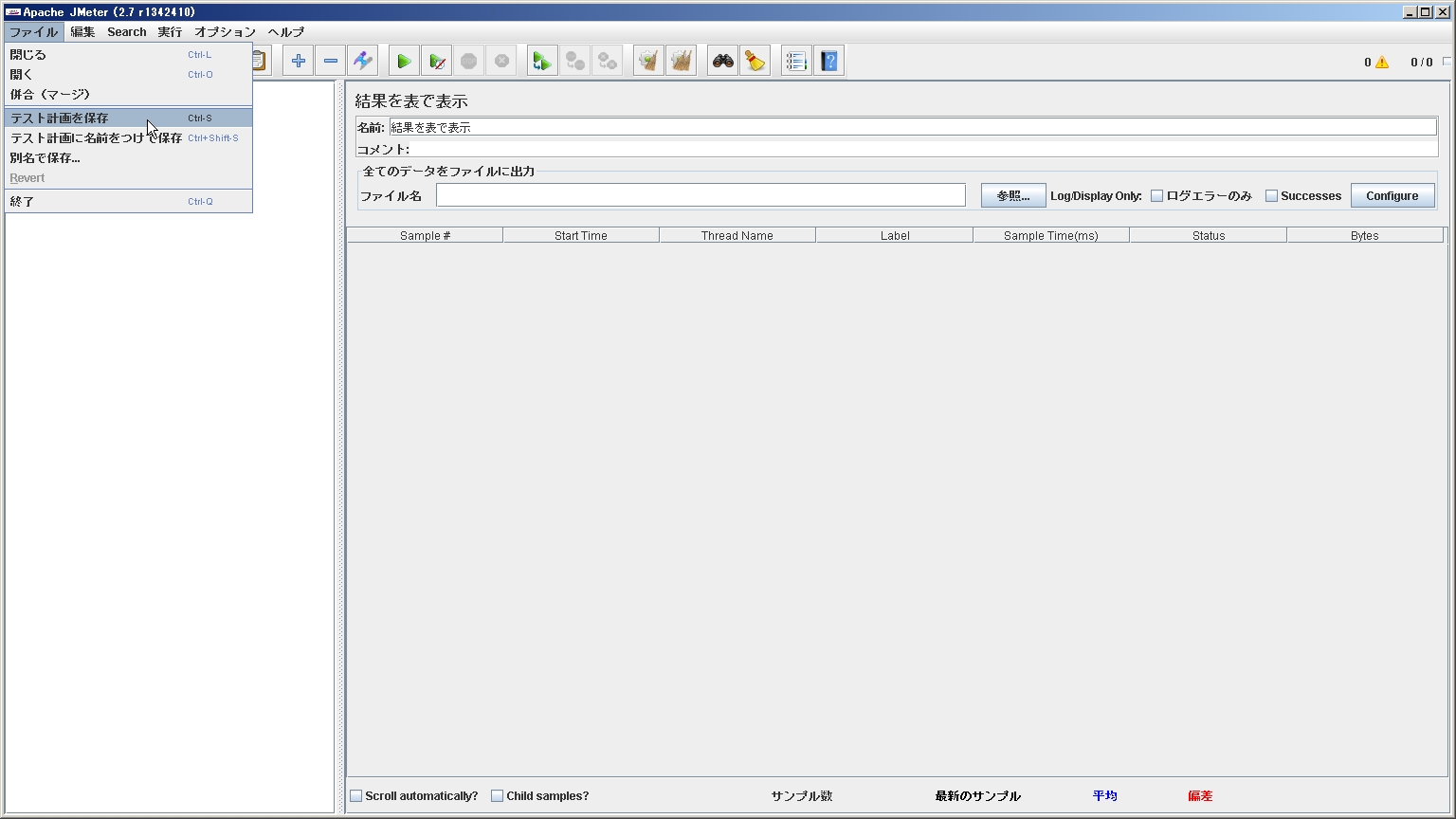Click the Thread Name column header
The image size is (1456, 819).
737,236
